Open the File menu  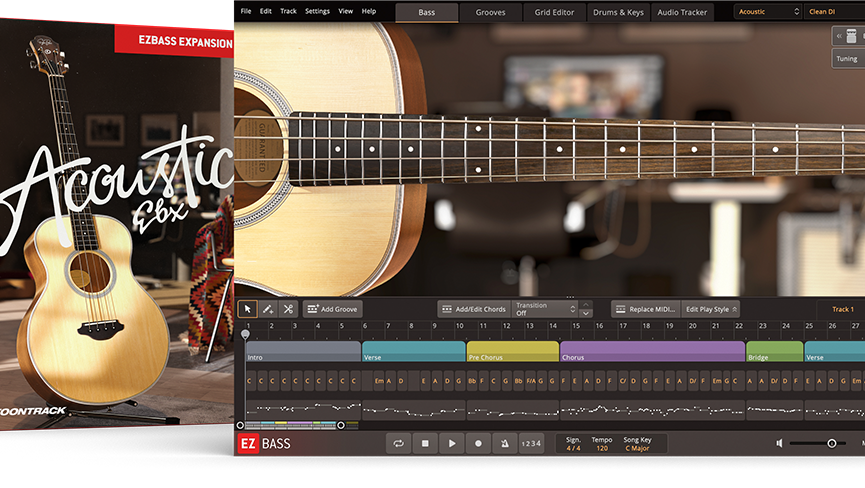point(246,11)
